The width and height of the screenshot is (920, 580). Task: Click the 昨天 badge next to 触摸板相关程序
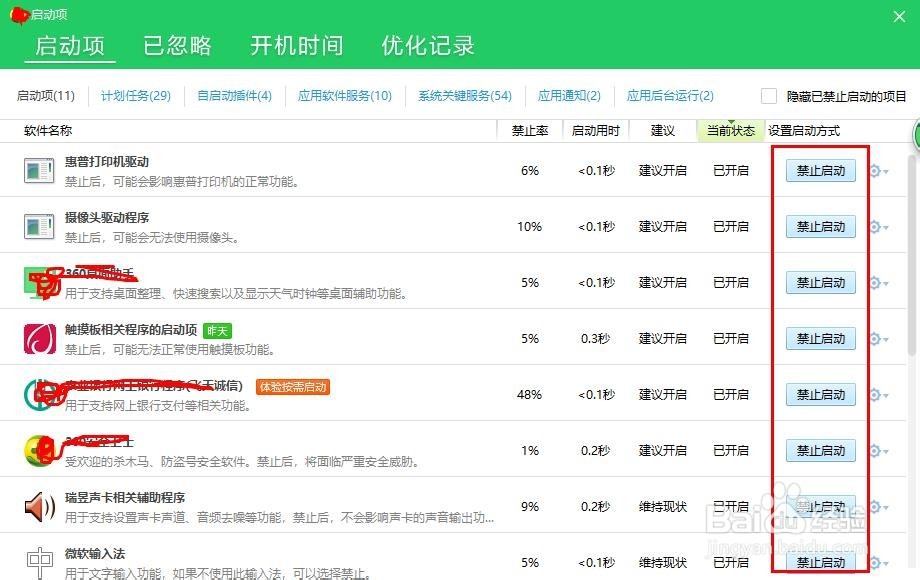tap(217, 330)
